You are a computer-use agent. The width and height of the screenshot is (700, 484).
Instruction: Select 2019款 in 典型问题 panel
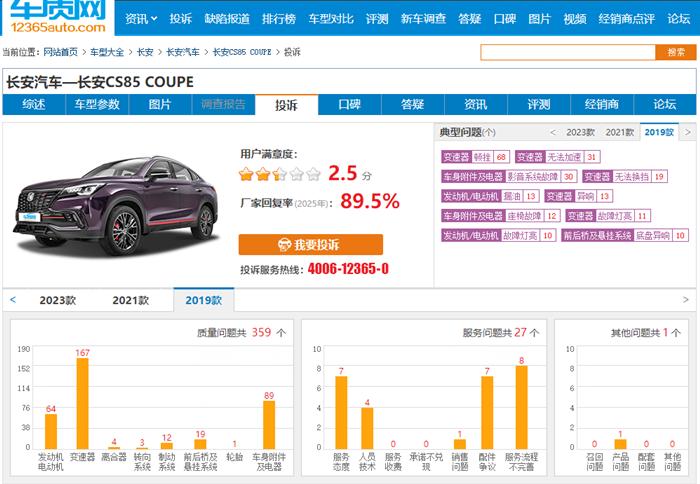(x=659, y=132)
